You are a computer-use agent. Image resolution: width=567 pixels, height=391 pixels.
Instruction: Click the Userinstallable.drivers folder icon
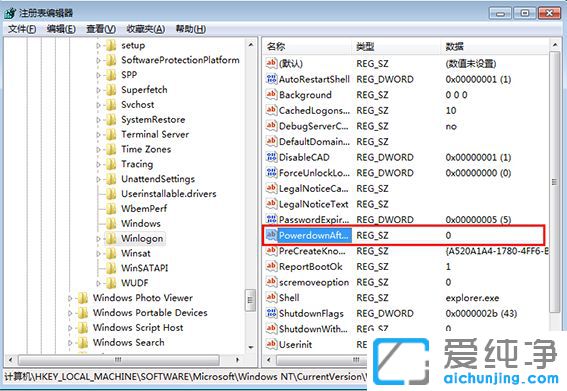point(111,194)
